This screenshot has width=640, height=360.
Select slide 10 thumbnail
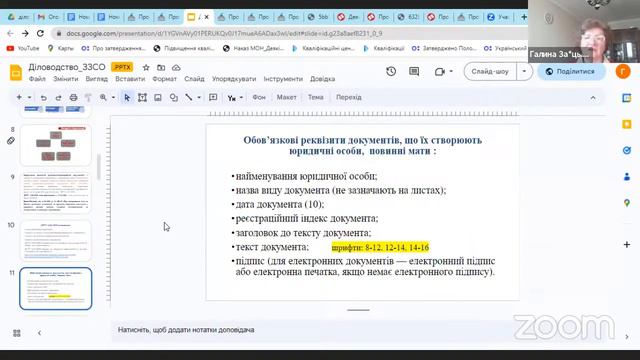(x=56, y=240)
